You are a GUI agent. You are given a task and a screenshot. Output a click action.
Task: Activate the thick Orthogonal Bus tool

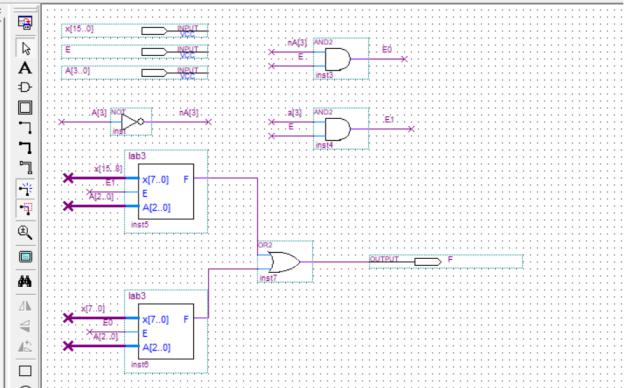pyautogui.click(x=25, y=147)
